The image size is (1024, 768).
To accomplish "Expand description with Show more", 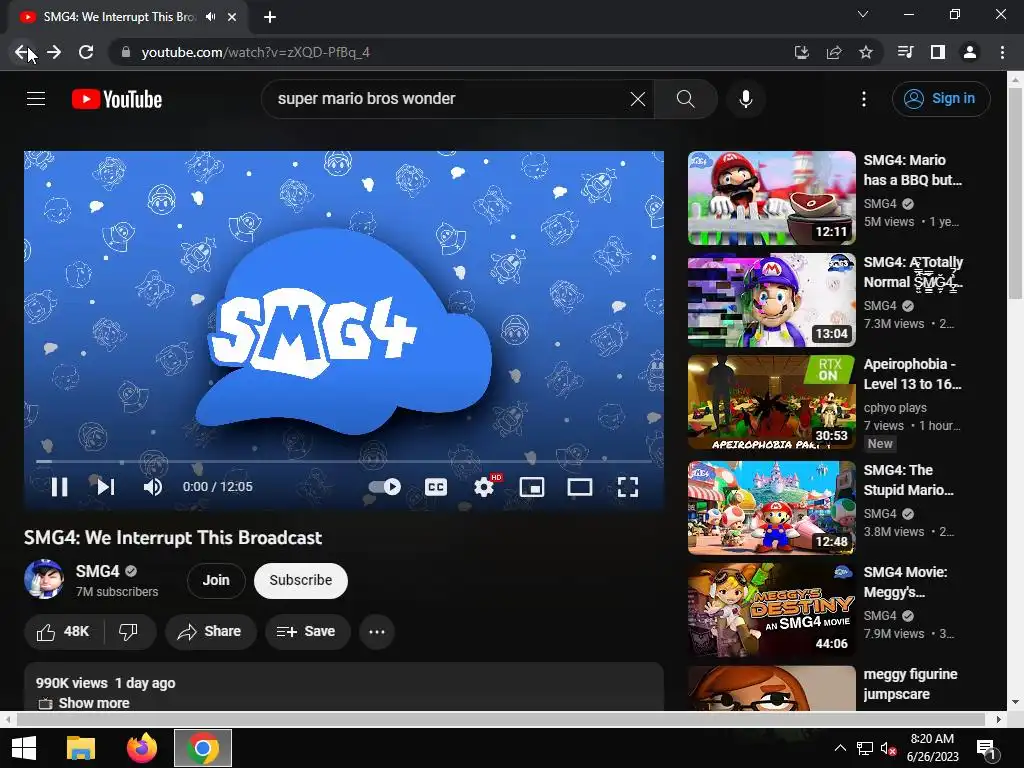I will (94, 703).
